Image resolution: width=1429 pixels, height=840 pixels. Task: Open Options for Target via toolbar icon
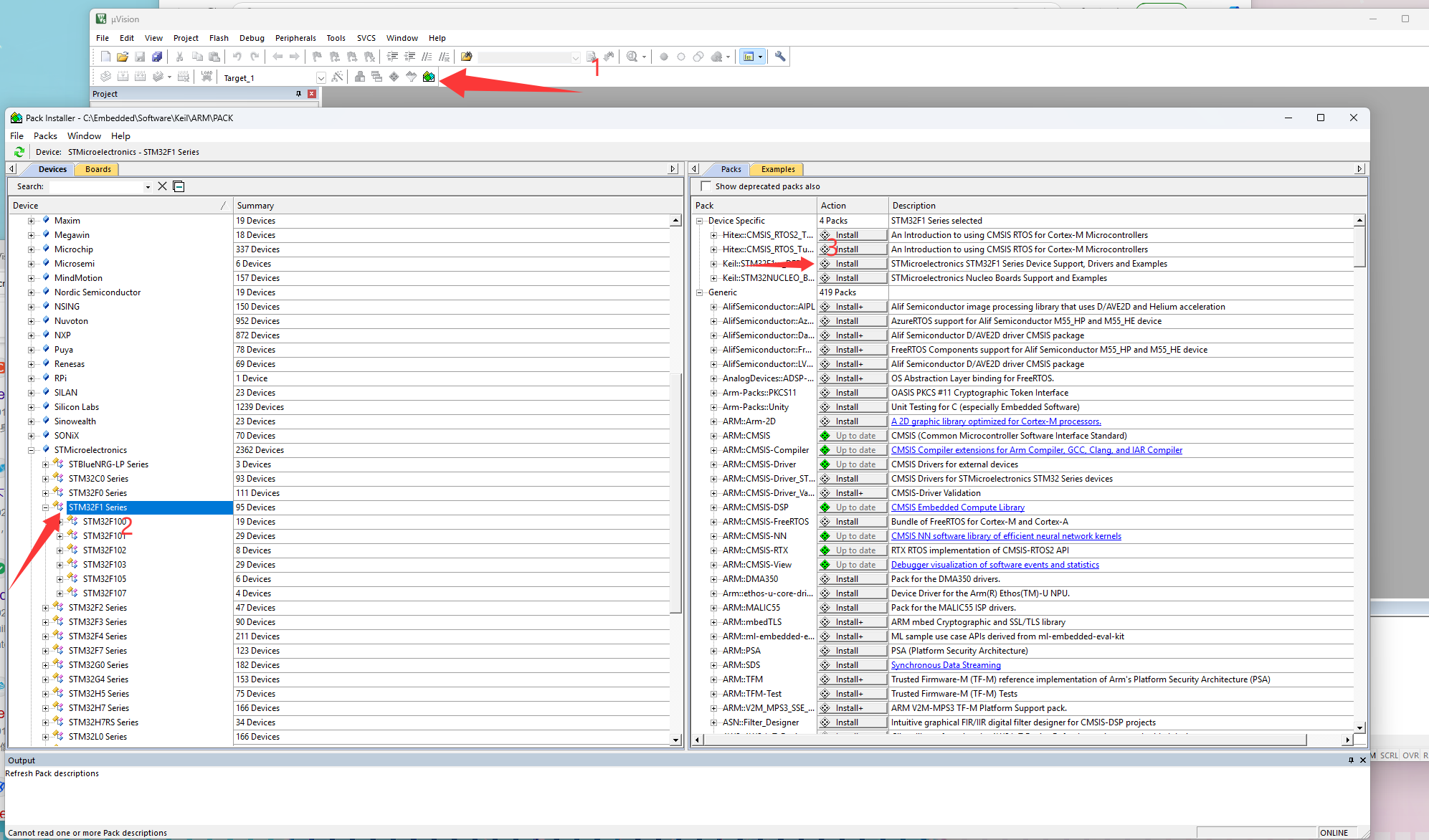pyautogui.click(x=338, y=77)
